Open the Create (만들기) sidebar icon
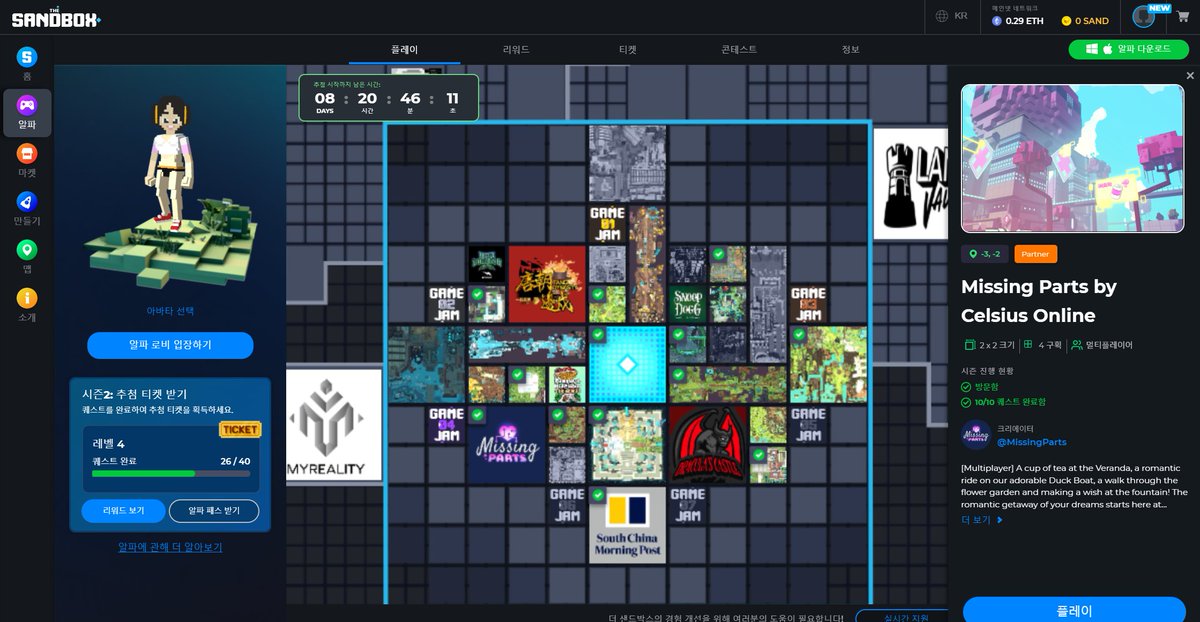The height and width of the screenshot is (622, 1200). 27,201
